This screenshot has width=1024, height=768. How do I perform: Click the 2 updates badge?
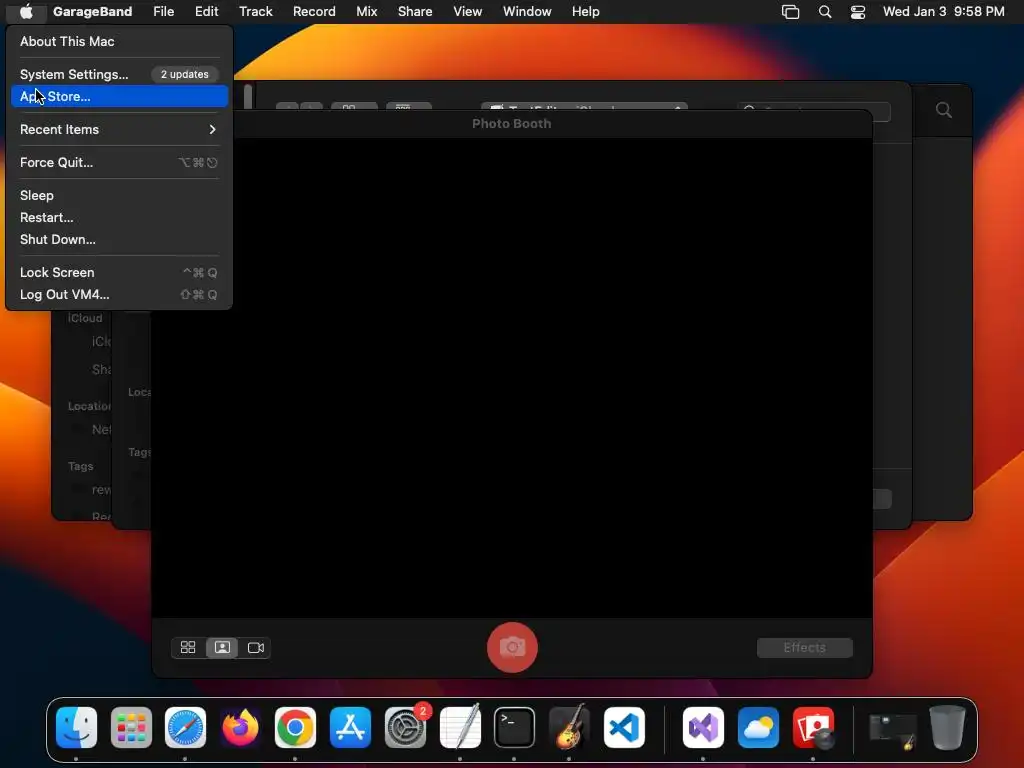(x=185, y=74)
